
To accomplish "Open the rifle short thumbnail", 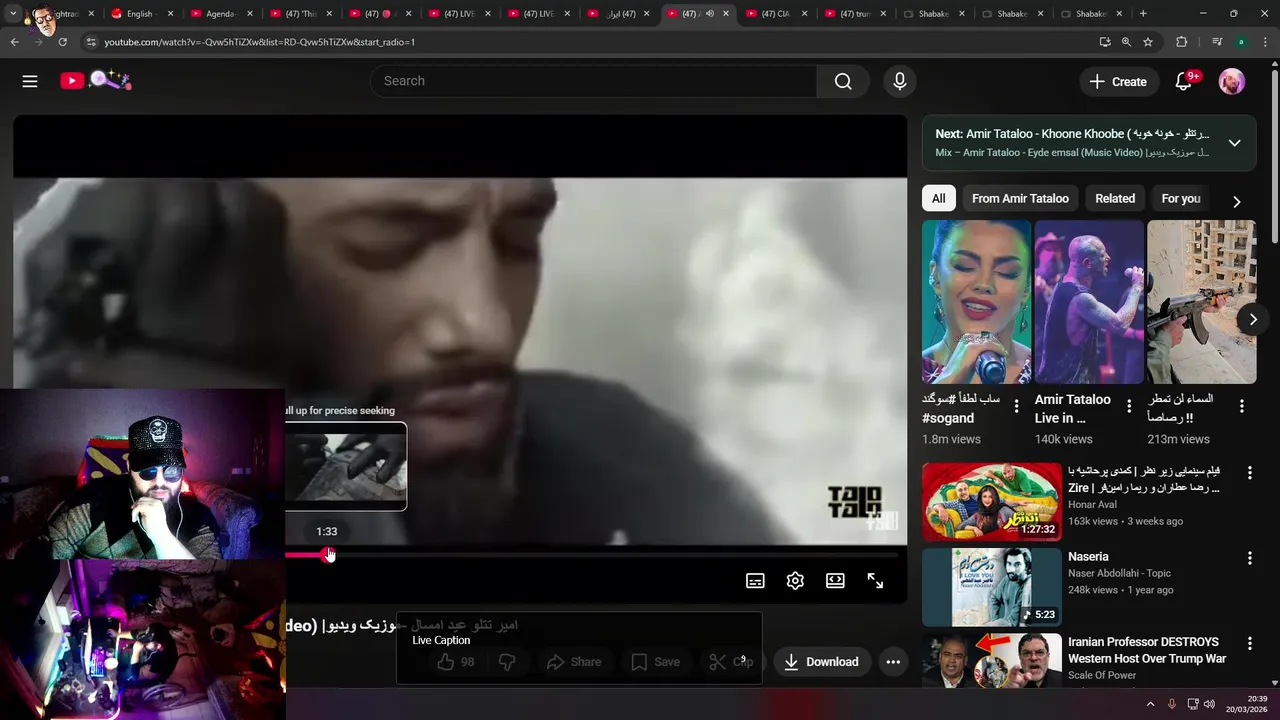I will (1201, 302).
